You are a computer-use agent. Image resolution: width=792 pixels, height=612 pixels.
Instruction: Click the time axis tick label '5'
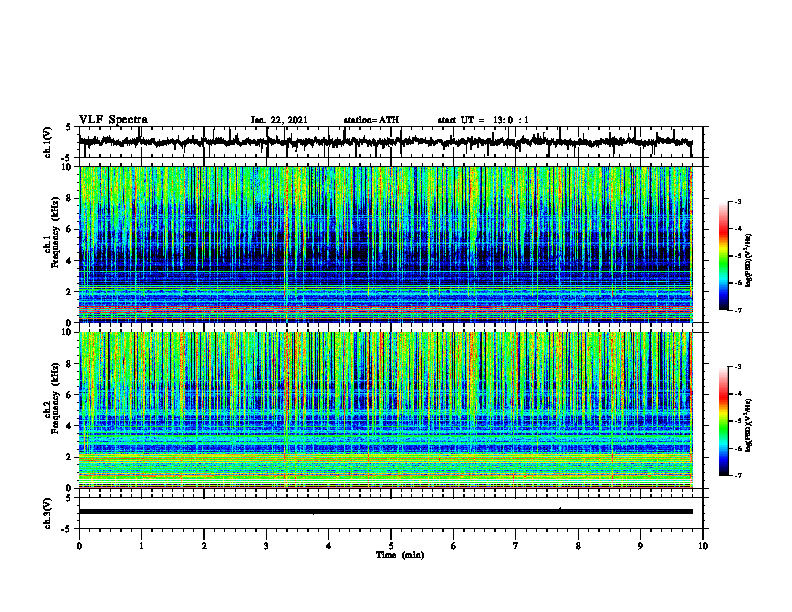pos(391,546)
